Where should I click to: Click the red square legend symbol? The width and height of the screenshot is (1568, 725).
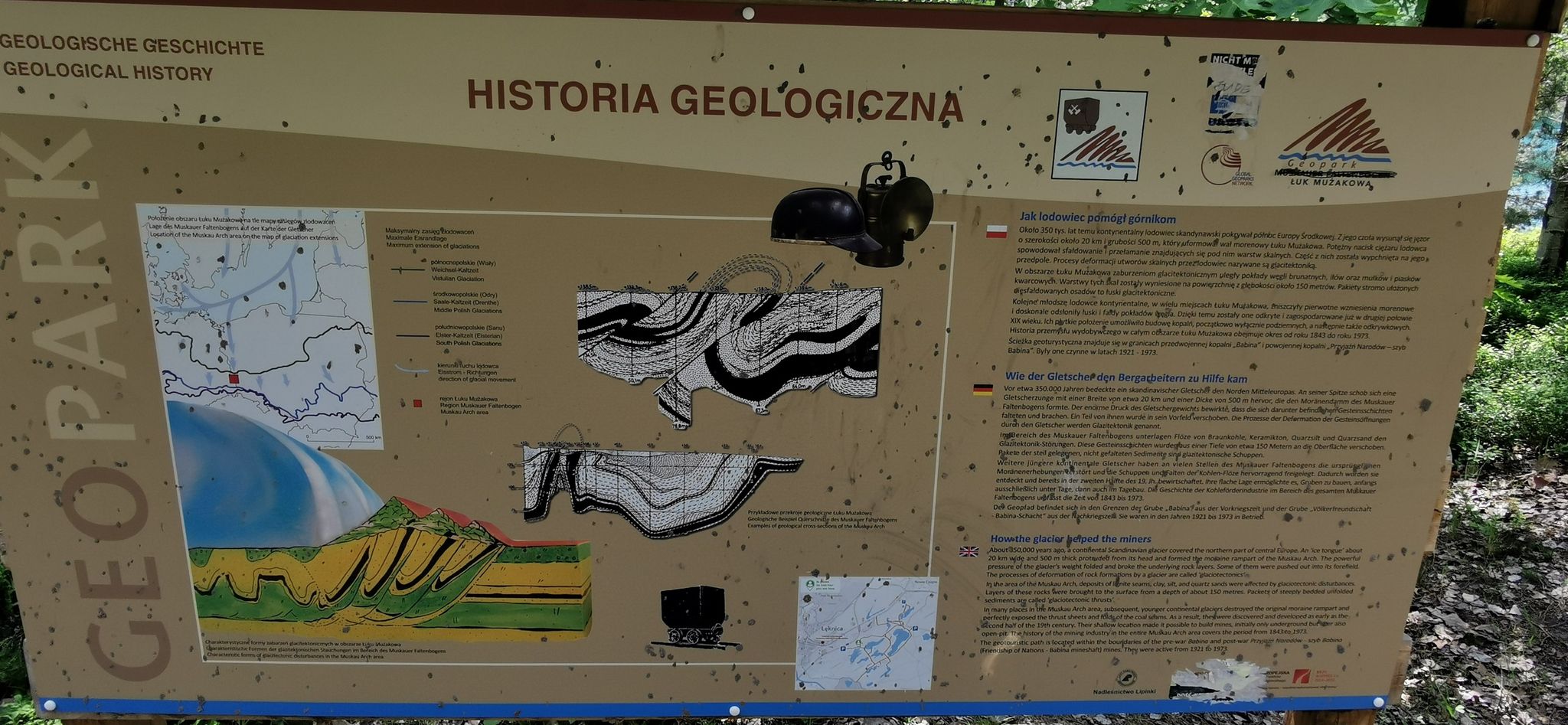[416, 403]
